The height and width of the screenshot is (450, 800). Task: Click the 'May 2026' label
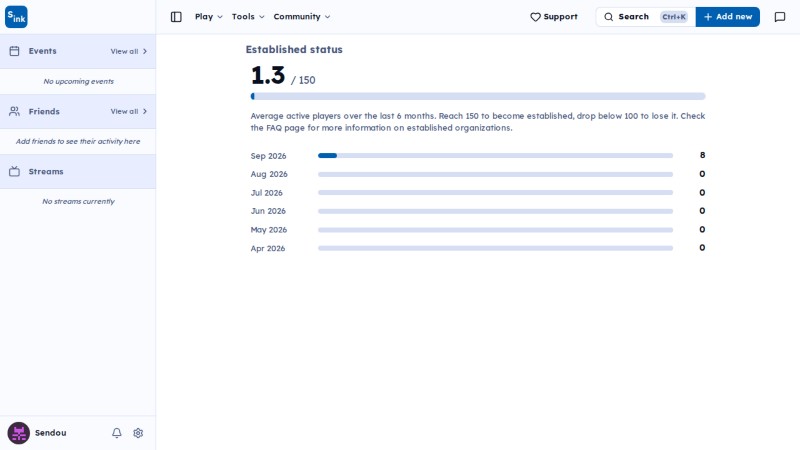pos(268,230)
